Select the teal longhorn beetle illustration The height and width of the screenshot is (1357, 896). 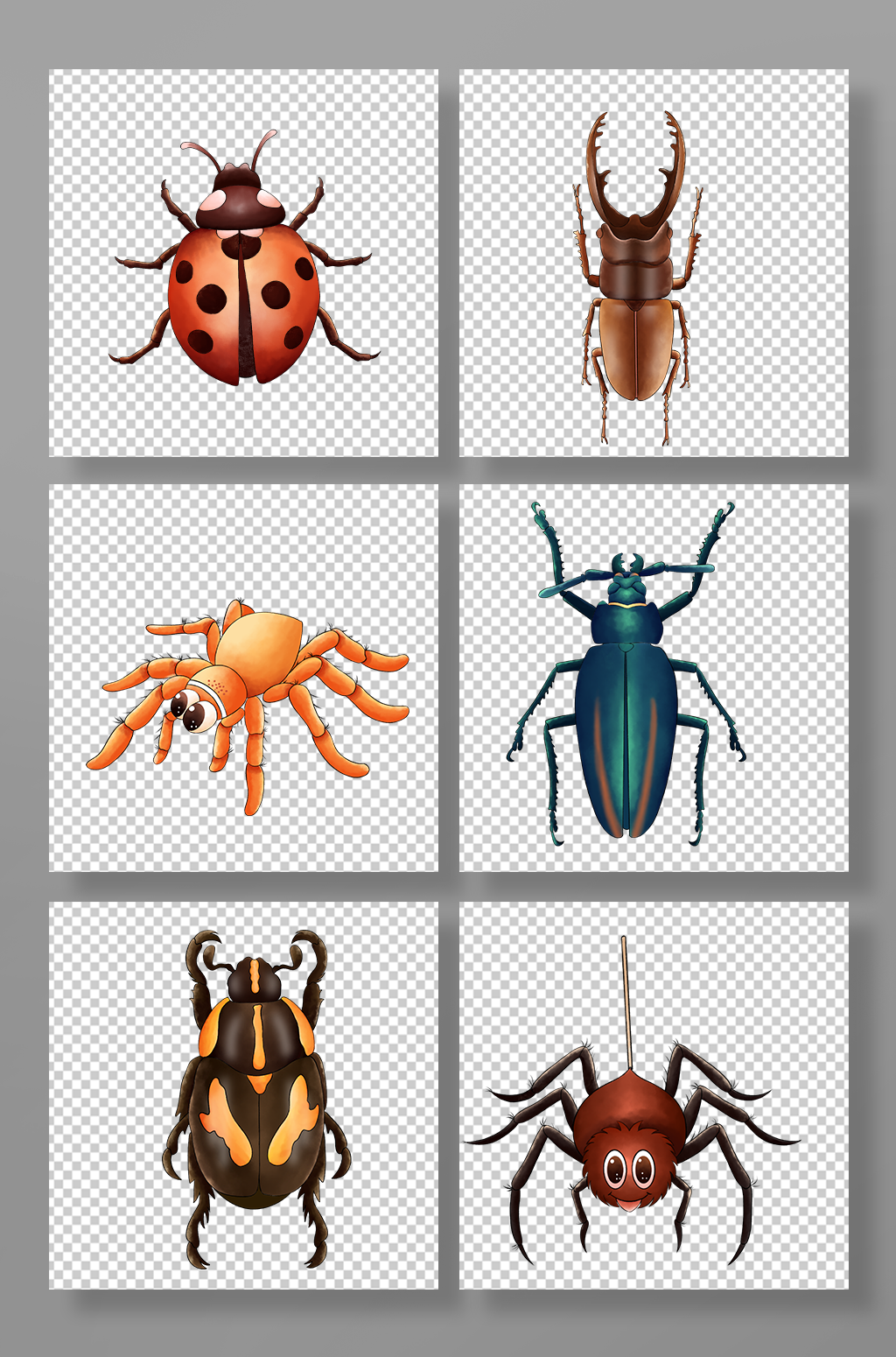pos(626,672)
